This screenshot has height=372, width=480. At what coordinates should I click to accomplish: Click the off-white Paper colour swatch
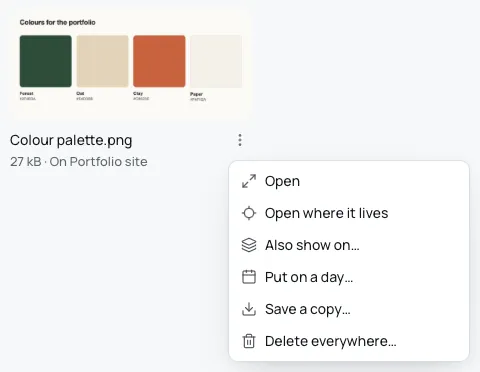216,61
